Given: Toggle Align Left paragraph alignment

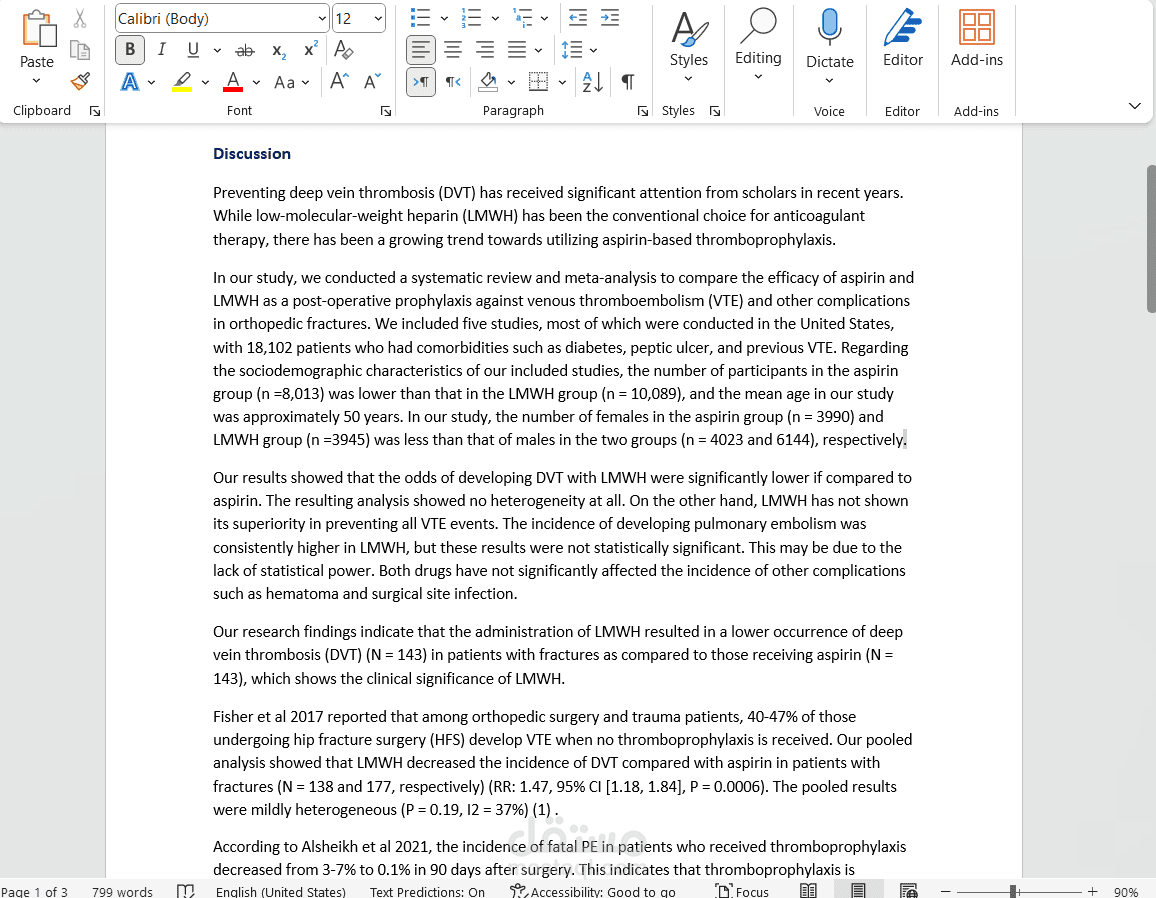Looking at the screenshot, I should pyautogui.click(x=421, y=50).
